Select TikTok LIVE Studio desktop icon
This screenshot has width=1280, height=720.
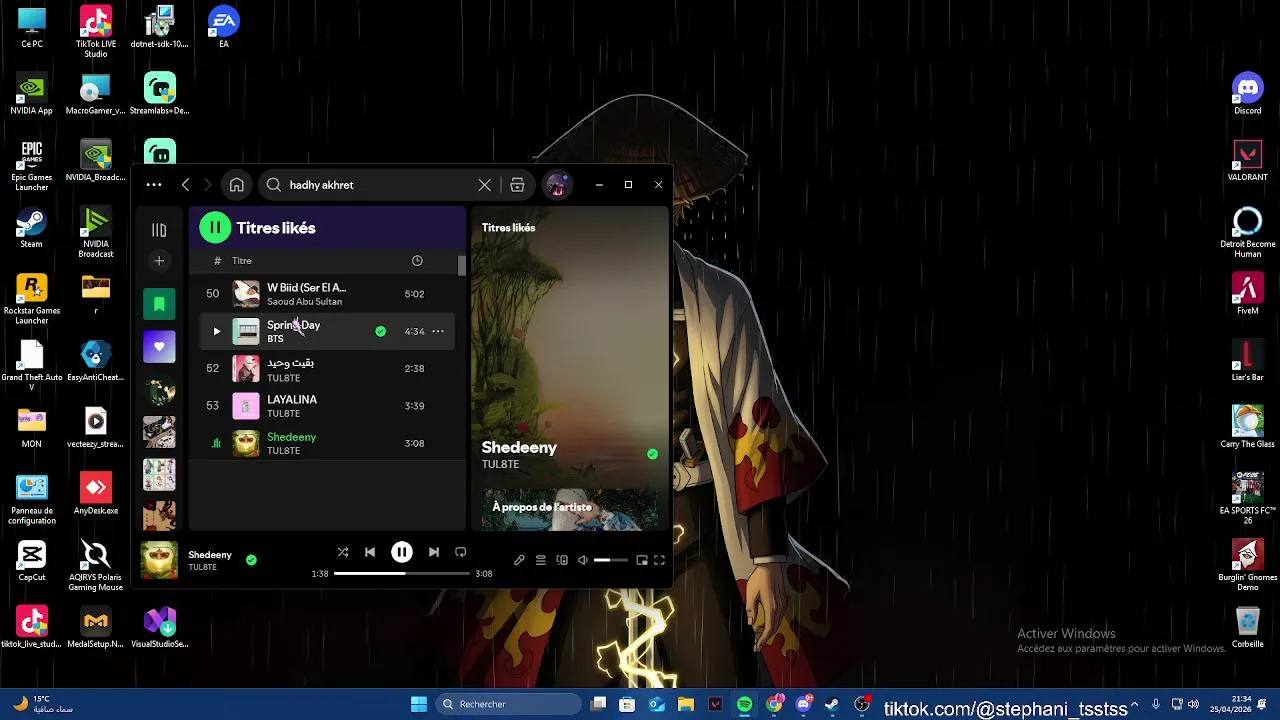(x=95, y=32)
